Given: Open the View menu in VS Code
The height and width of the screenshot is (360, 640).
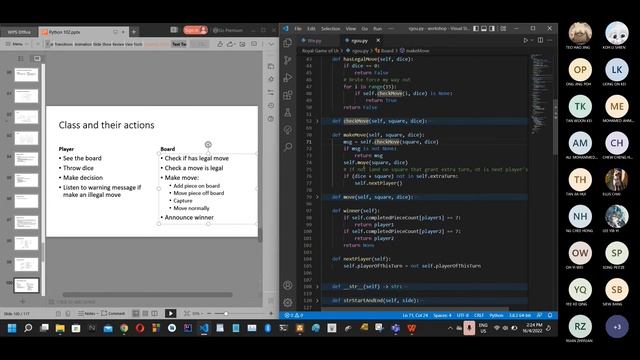Looking at the screenshot, I should click(x=351, y=29).
